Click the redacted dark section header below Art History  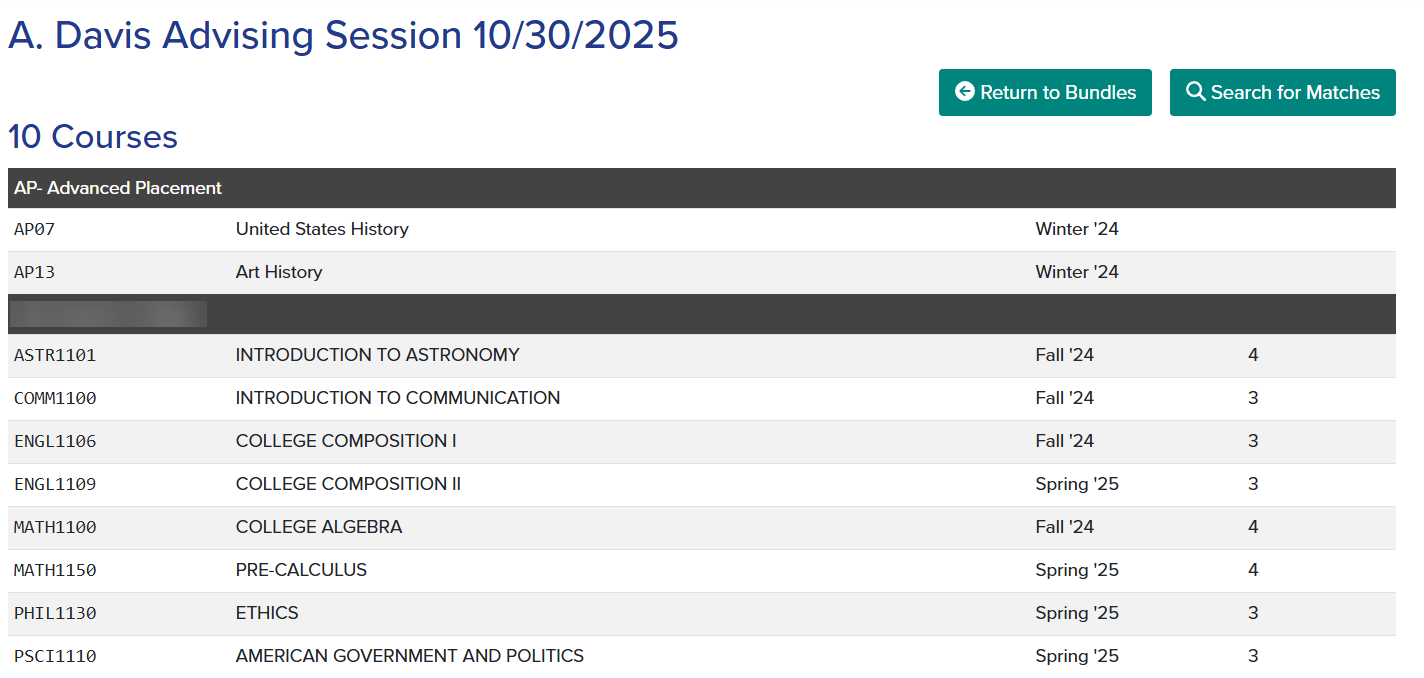[107, 313]
